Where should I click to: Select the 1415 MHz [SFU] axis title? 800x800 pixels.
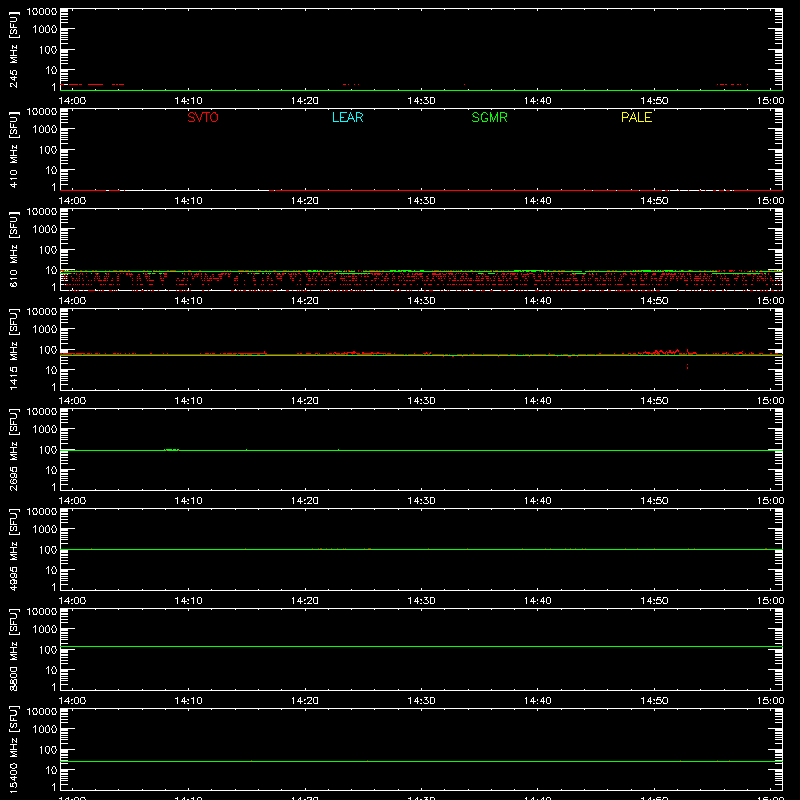tap(14, 350)
